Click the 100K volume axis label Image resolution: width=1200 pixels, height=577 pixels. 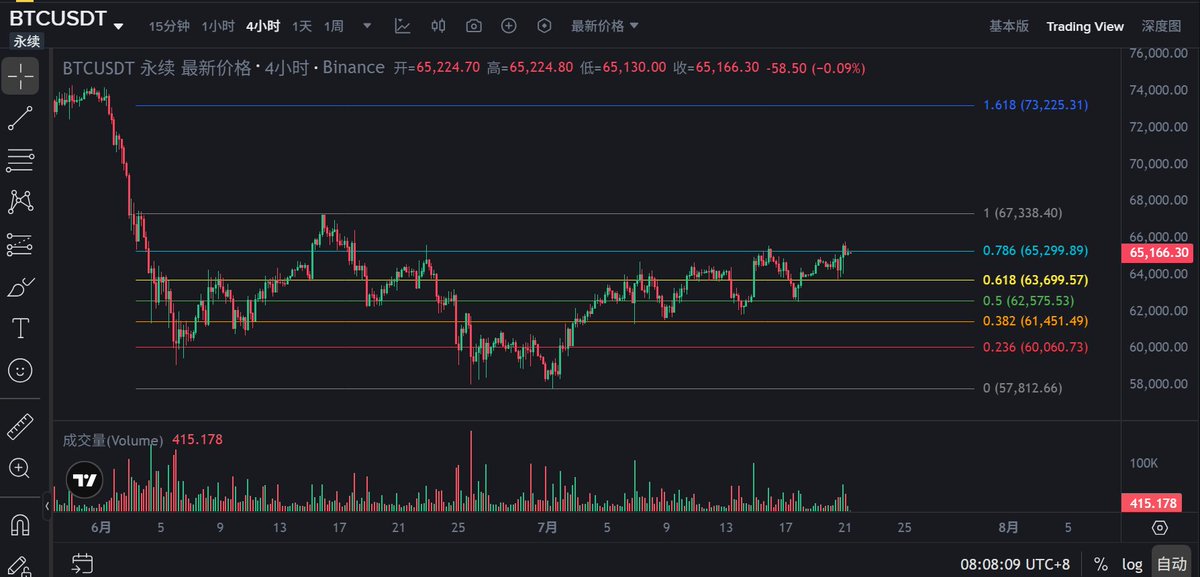(1144, 464)
